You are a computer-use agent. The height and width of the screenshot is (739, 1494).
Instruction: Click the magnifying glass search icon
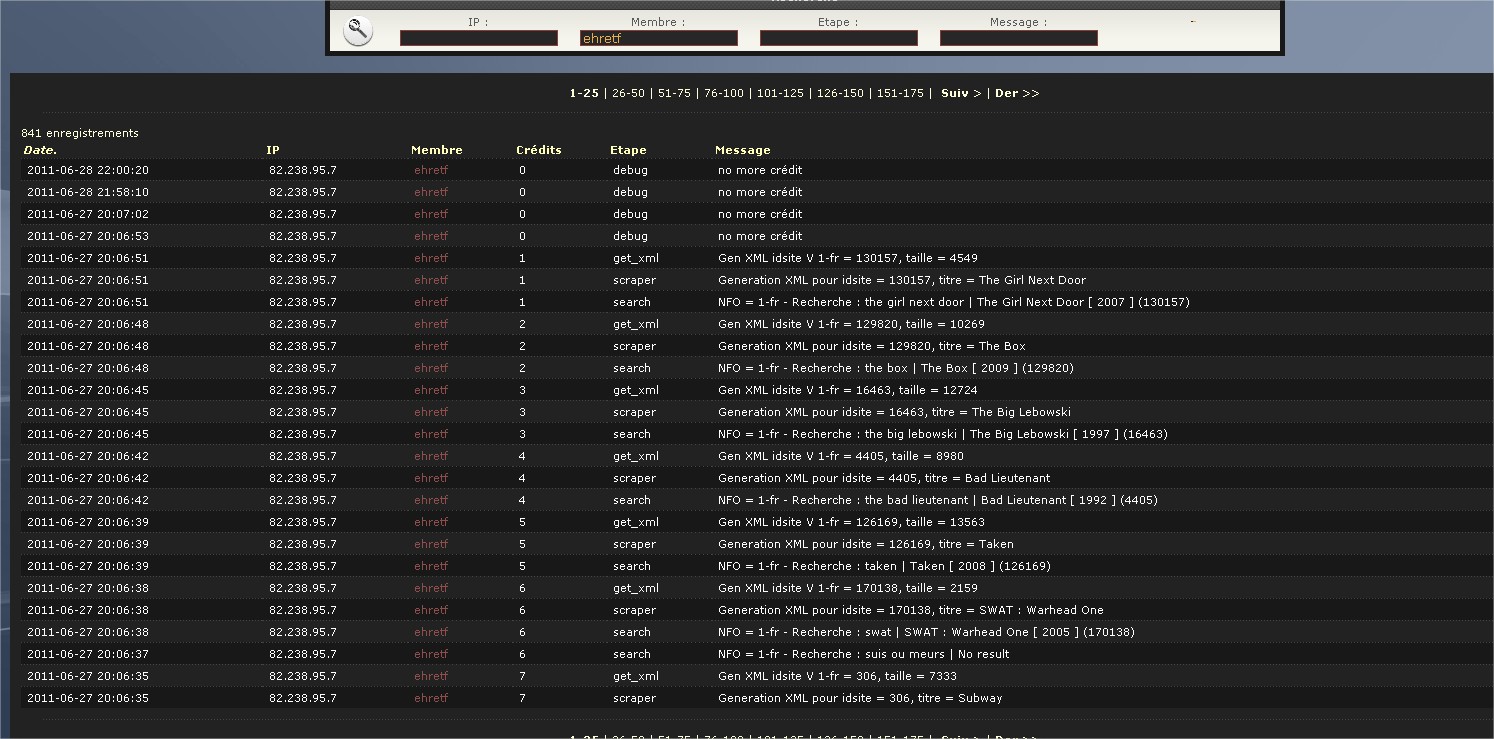[358, 31]
